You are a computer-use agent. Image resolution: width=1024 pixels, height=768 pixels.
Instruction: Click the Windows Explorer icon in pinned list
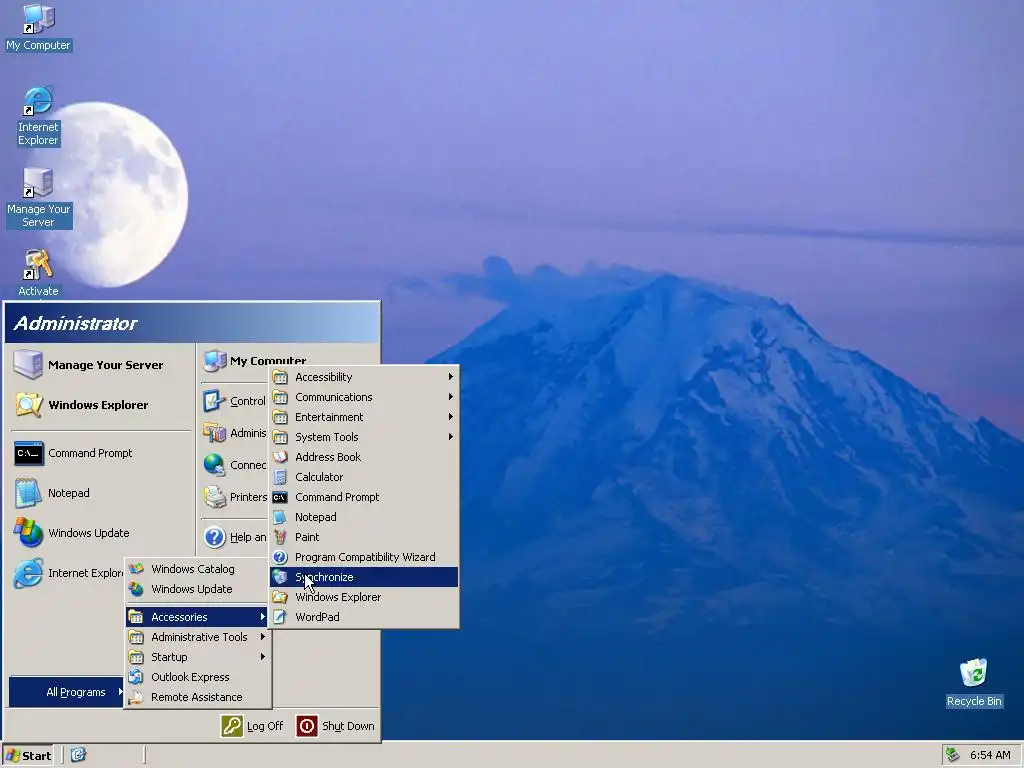click(x=28, y=405)
